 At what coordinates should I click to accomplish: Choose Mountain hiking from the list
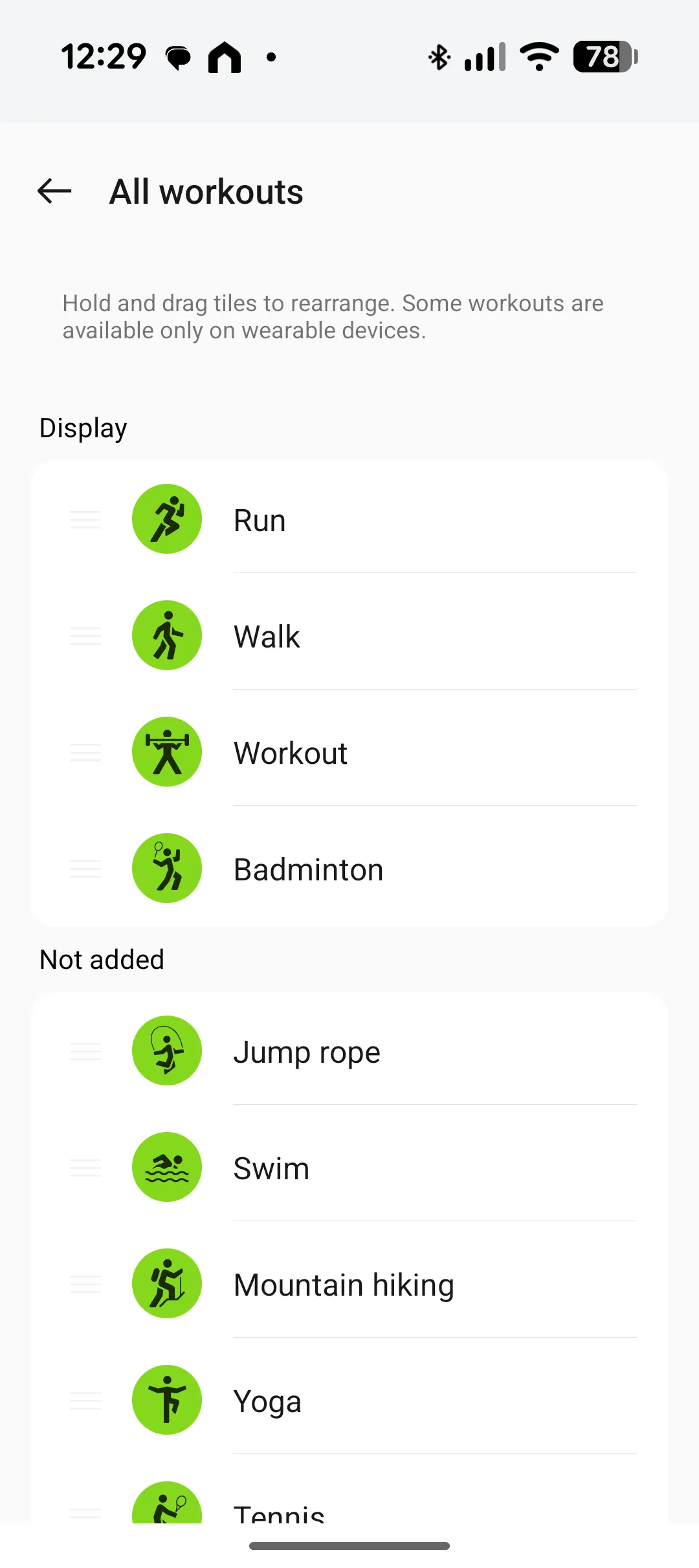(x=344, y=1285)
